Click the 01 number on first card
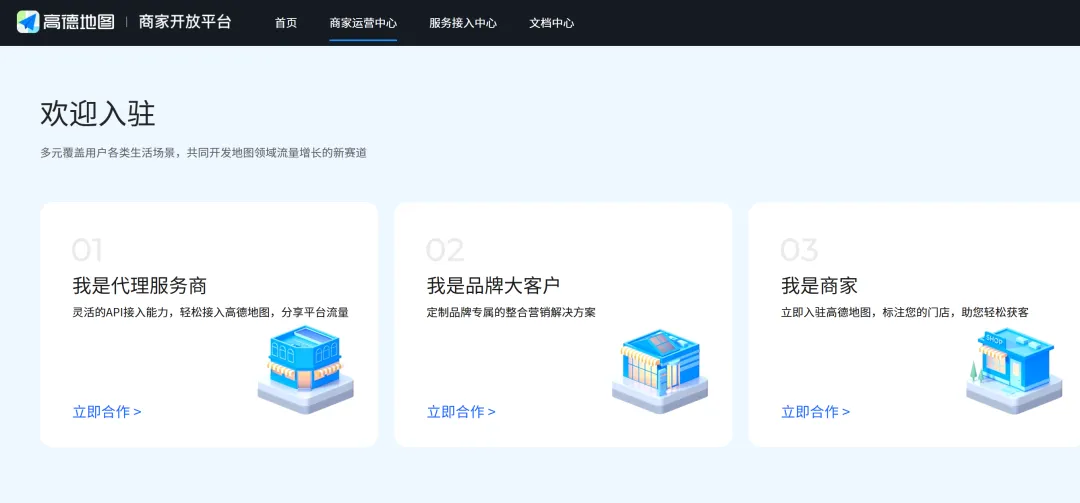Screen dimensions: 1080x503 pos(87,250)
